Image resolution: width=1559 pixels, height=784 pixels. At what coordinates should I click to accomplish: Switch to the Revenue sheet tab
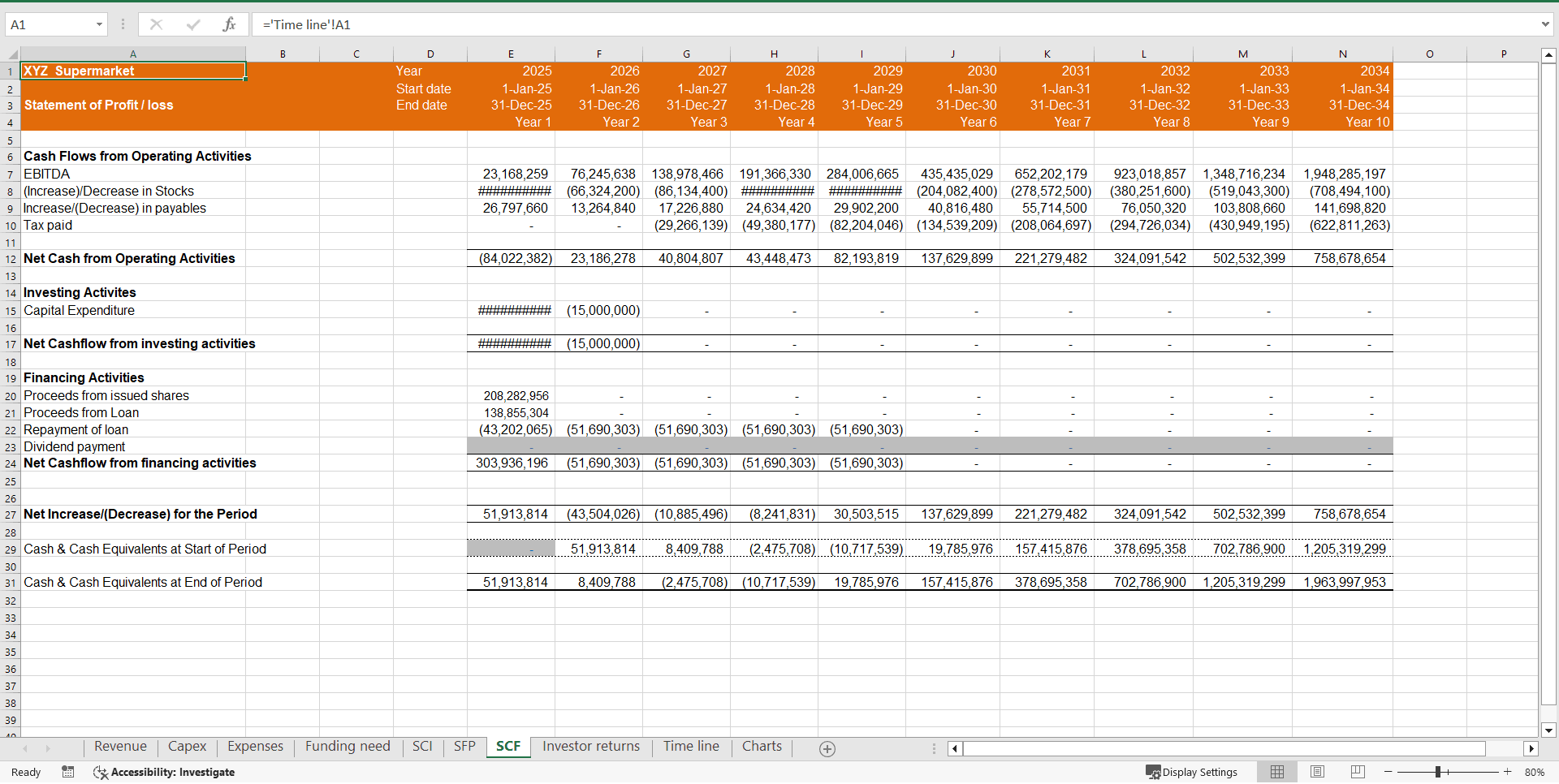tap(120, 747)
